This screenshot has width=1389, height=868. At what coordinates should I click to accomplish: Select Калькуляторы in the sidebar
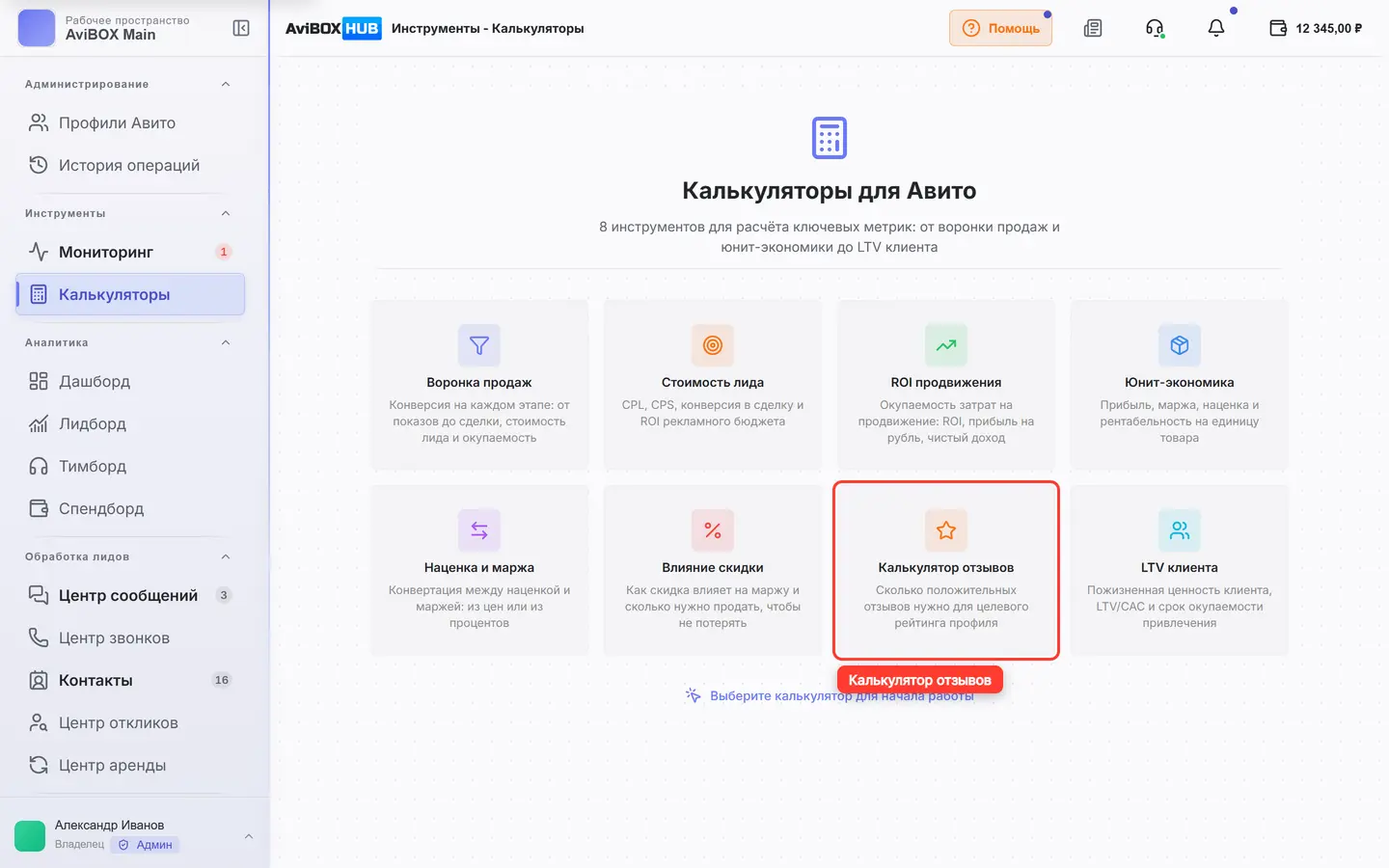click(130, 294)
